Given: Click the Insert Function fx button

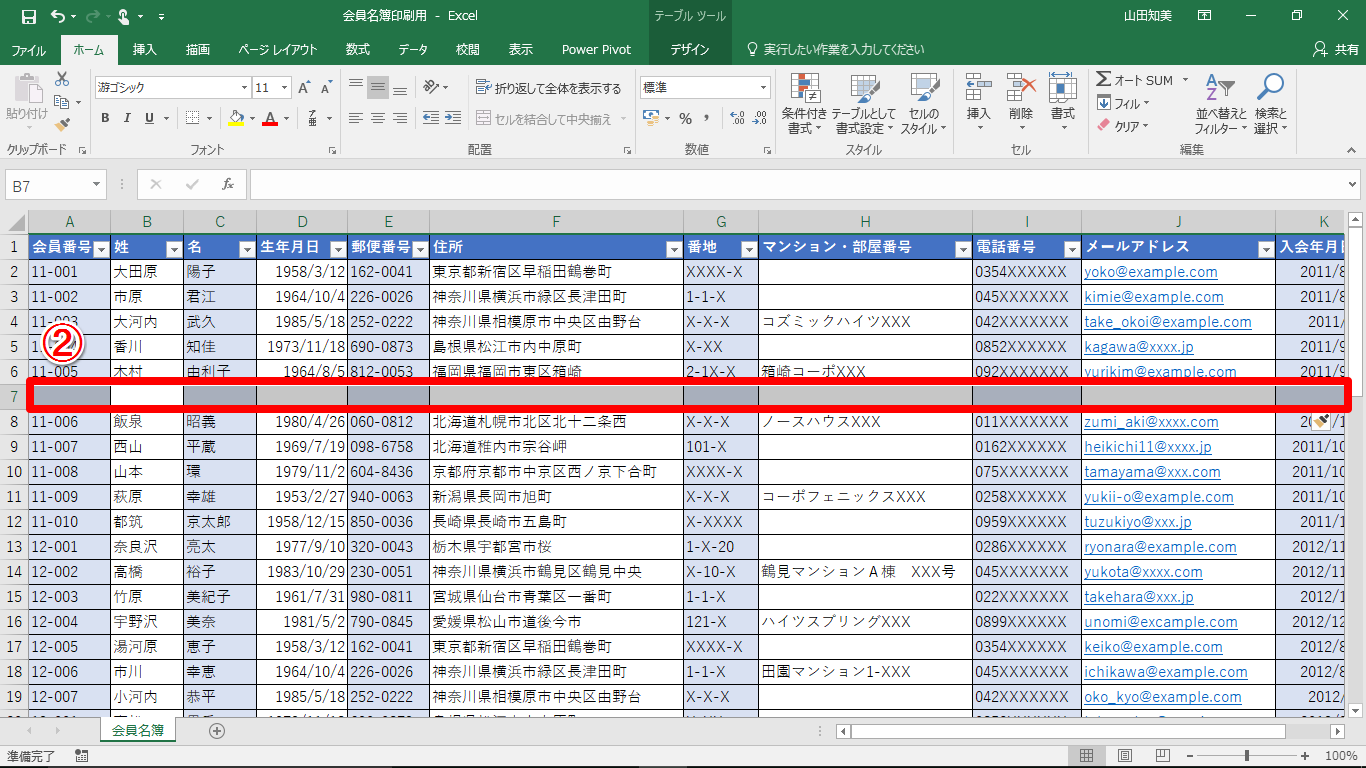Looking at the screenshot, I should (x=228, y=184).
